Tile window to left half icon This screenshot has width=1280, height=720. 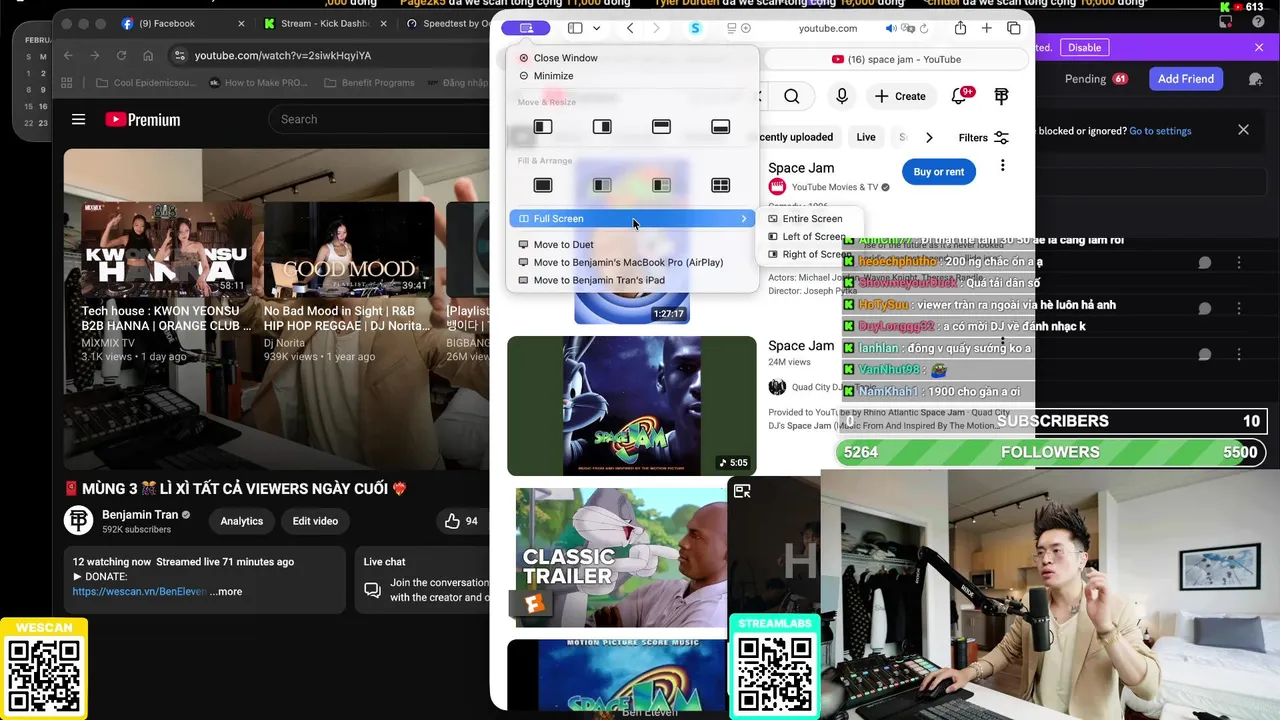(543, 127)
